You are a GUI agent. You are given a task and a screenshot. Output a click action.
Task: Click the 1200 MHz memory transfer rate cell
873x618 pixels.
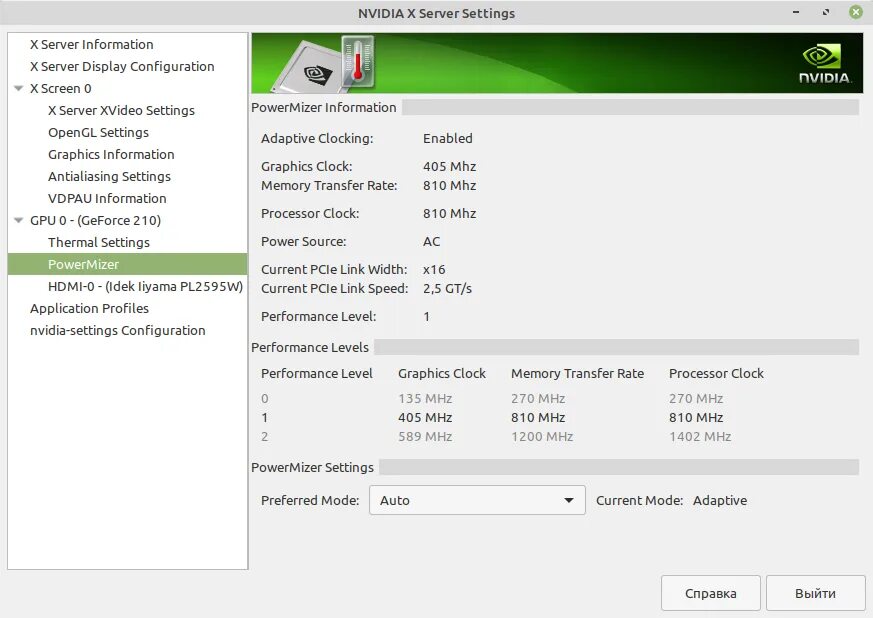point(542,436)
